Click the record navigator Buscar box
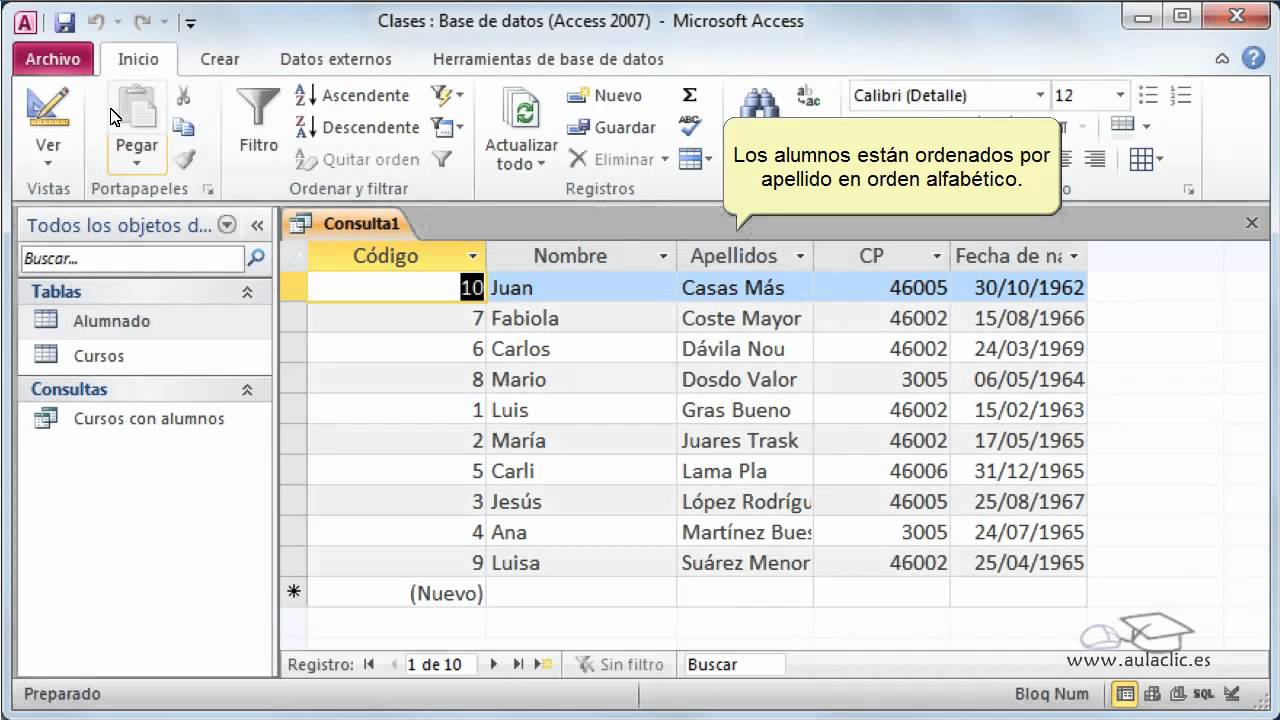This screenshot has height=720, width=1280. pyautogui.click(x=734, y=664)
